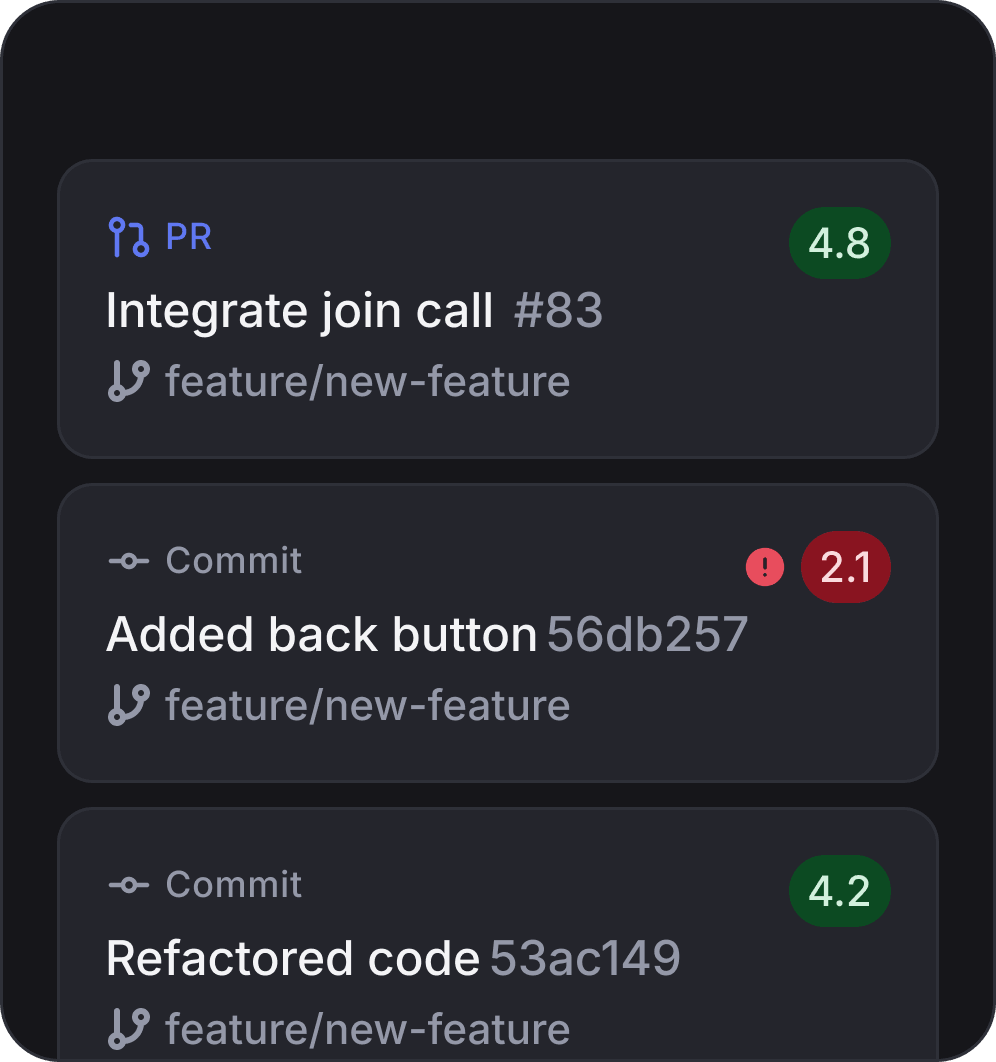Screen dimensions: 996x1062
Task: Click the feature/new-feature branch name on PR card
Action: coord(368,382)
